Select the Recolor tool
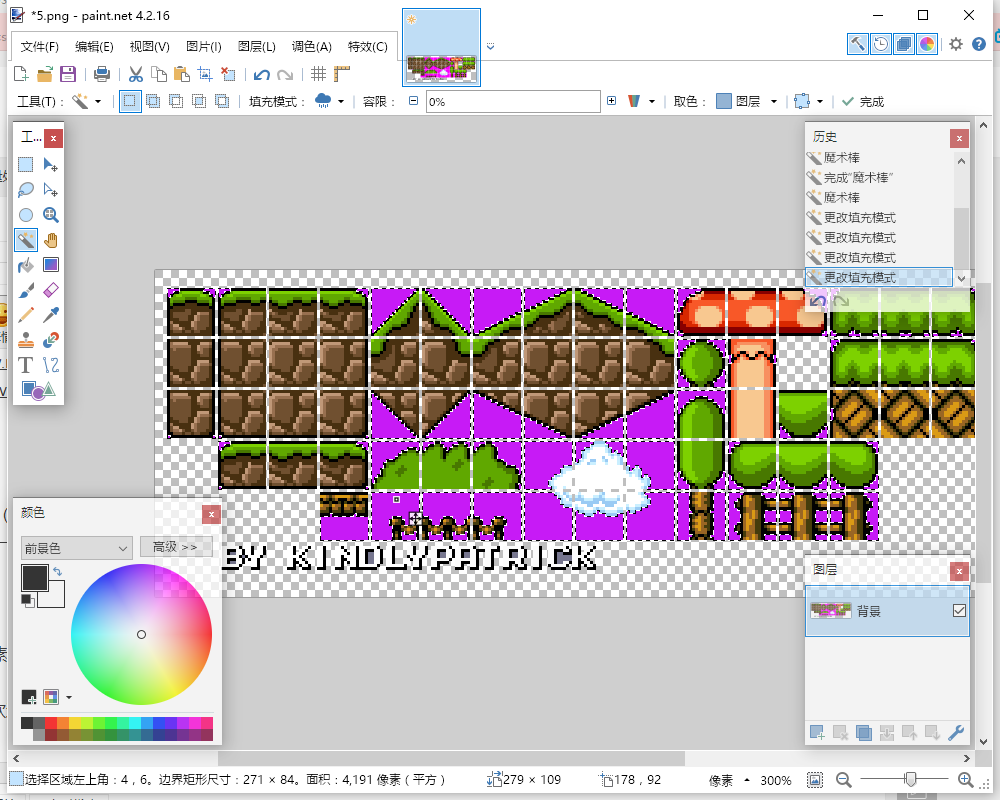1000x800 pixels. click(x=50, y=340)
